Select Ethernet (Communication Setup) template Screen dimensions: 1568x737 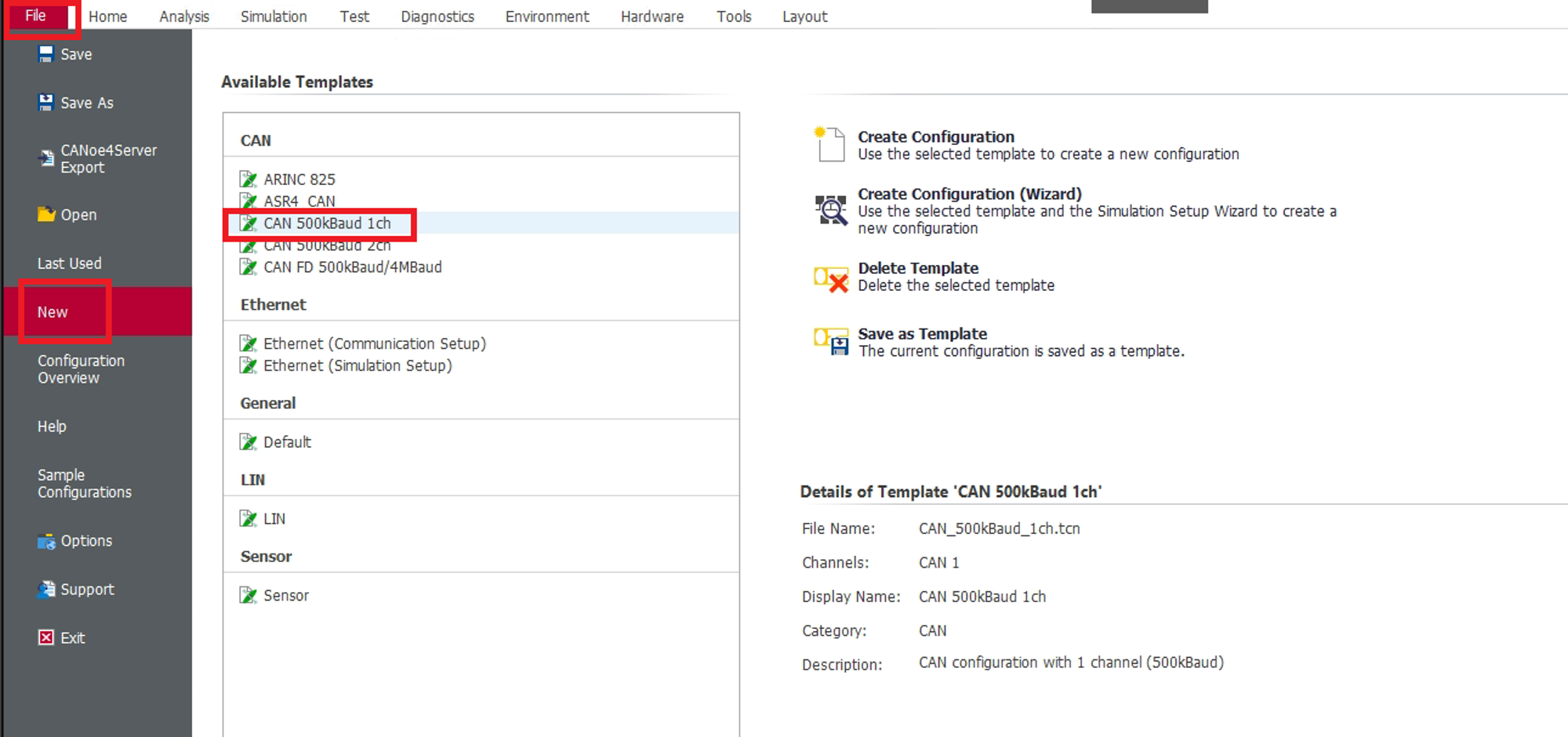click(x=375, y=343)
